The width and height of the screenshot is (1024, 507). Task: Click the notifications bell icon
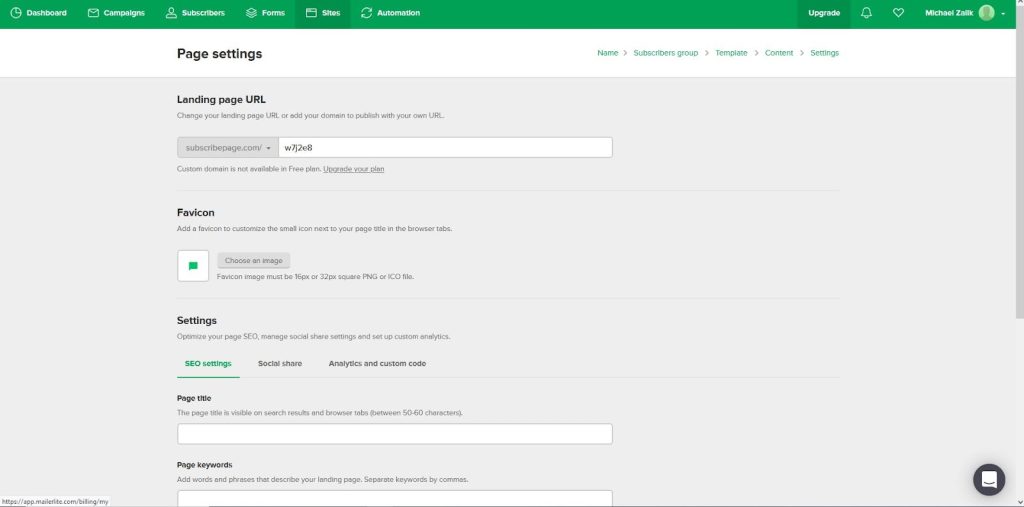pos(867,13)
